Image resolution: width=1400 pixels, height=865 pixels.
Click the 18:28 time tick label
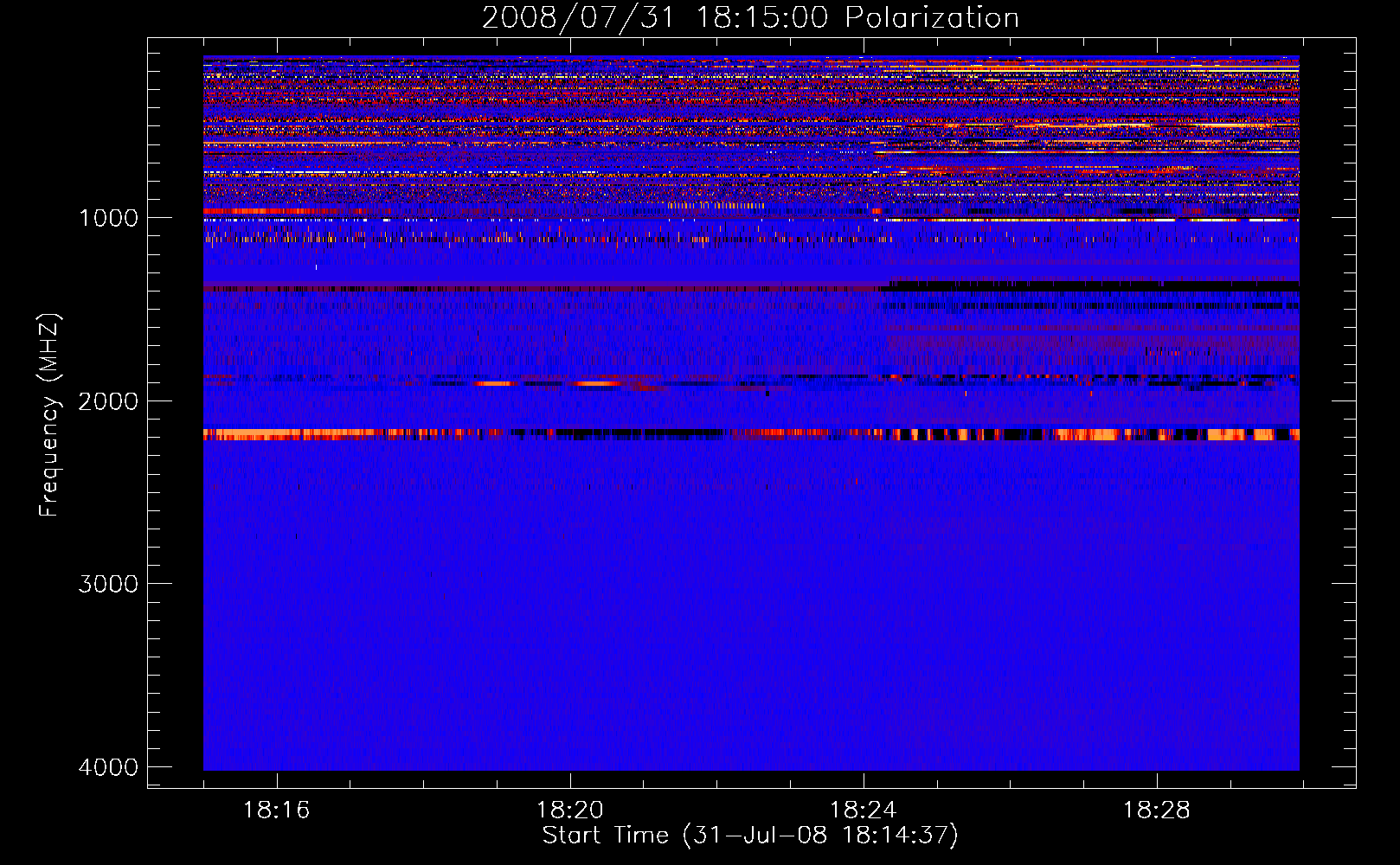tap(1157, 811)
